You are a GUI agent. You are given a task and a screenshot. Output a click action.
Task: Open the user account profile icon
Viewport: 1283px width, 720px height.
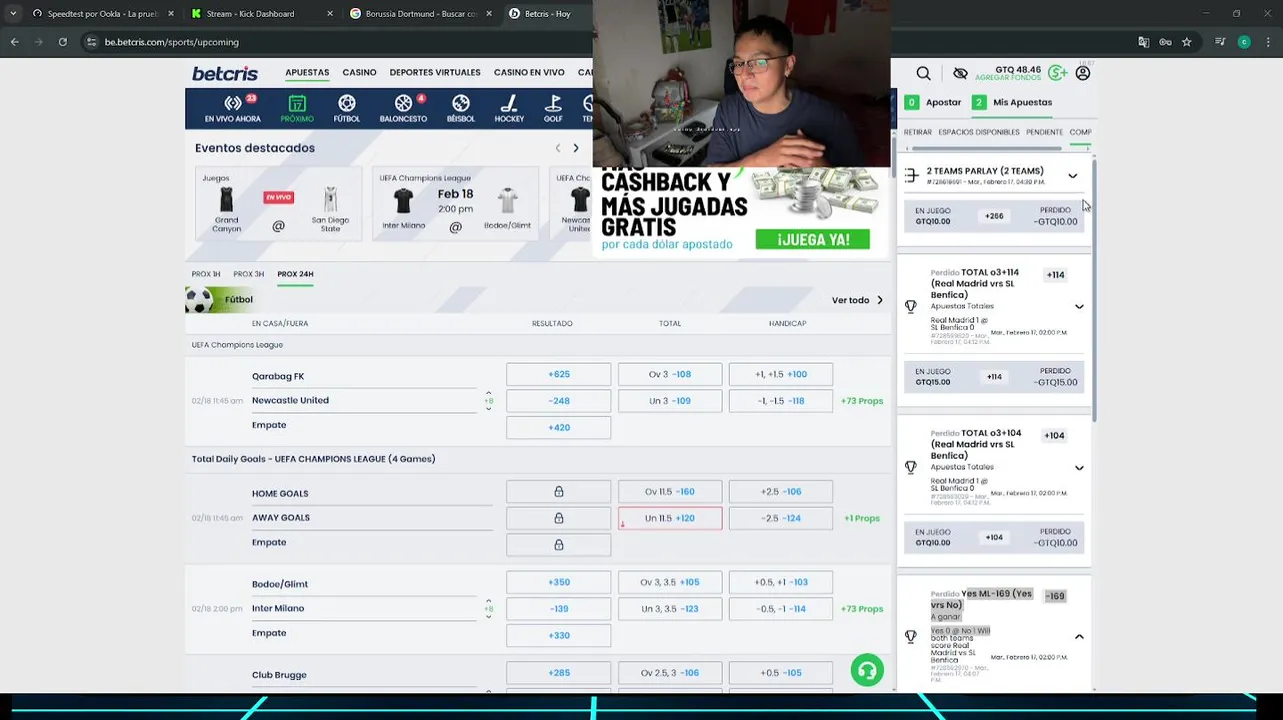pos(1083,73)
